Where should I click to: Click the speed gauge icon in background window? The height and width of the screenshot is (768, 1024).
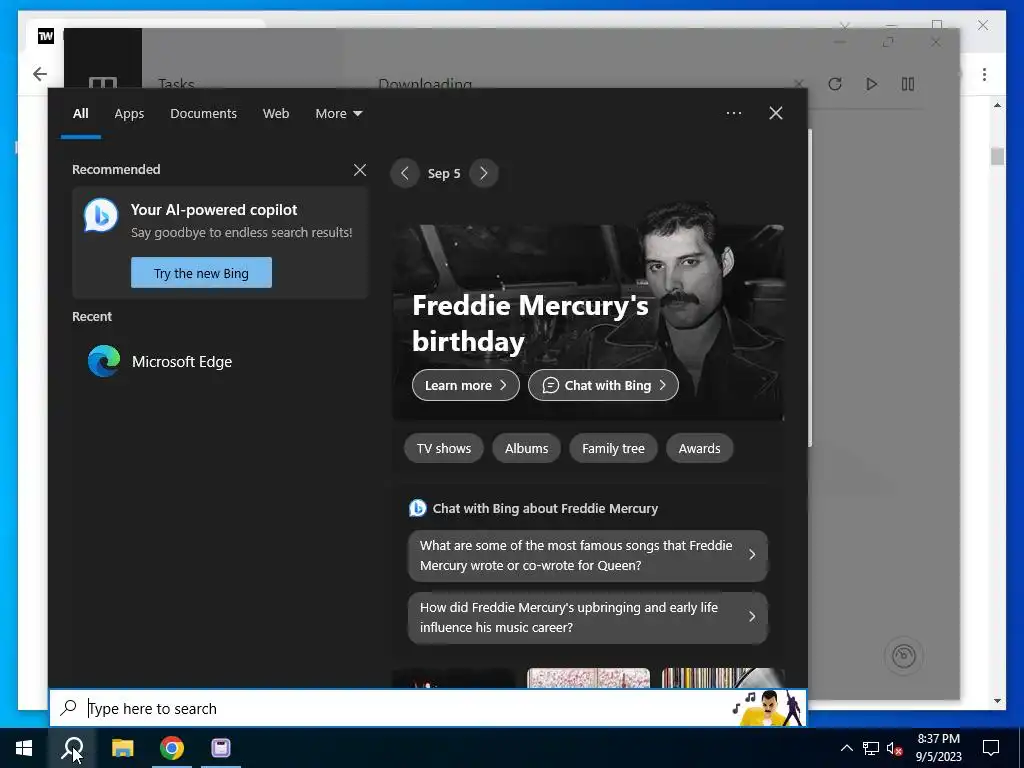click(904, 656)
